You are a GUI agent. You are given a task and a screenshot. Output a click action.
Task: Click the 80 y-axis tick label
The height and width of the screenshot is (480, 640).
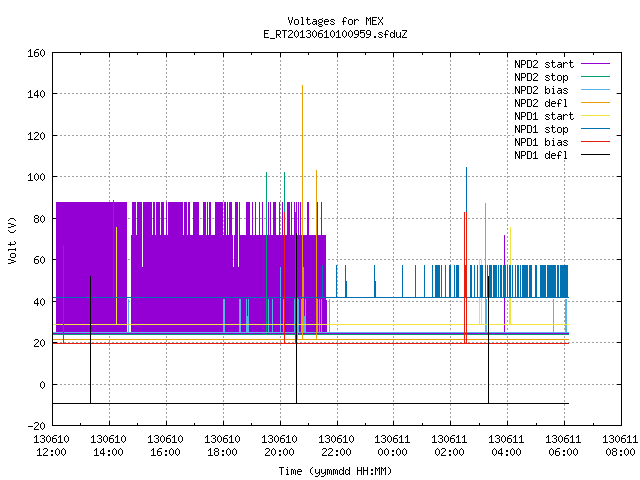(x=39, y=219)
